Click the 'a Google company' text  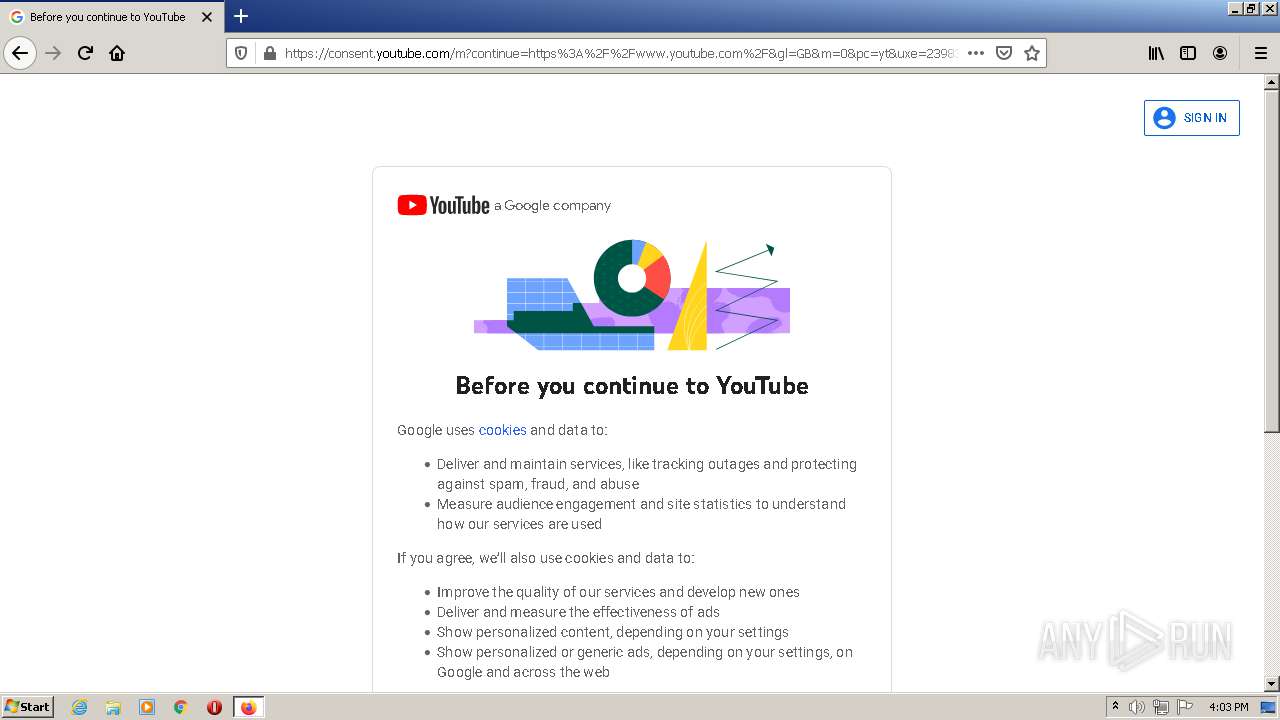[552, 206]
